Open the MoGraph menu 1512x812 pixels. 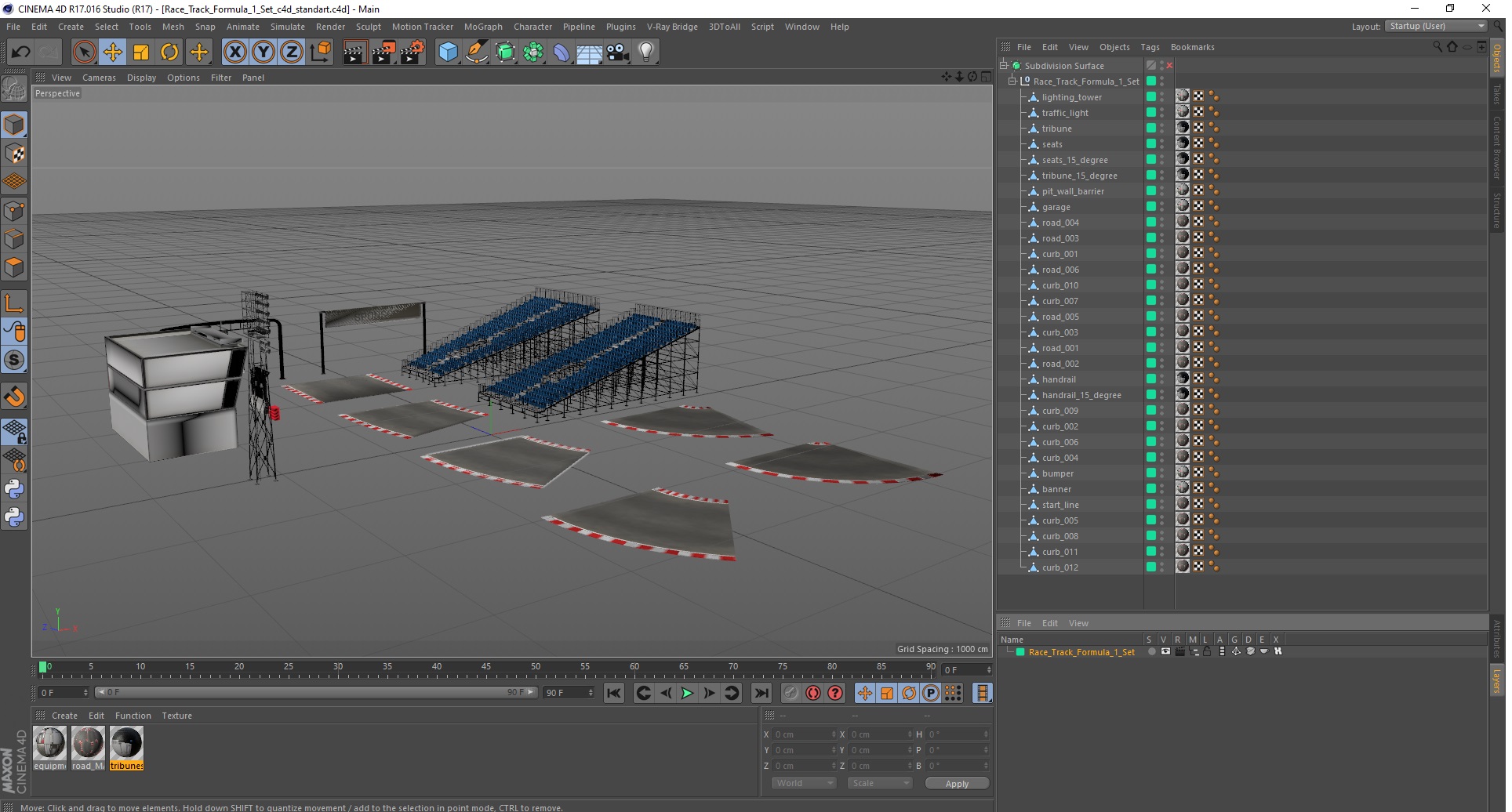tap(482, 27)
